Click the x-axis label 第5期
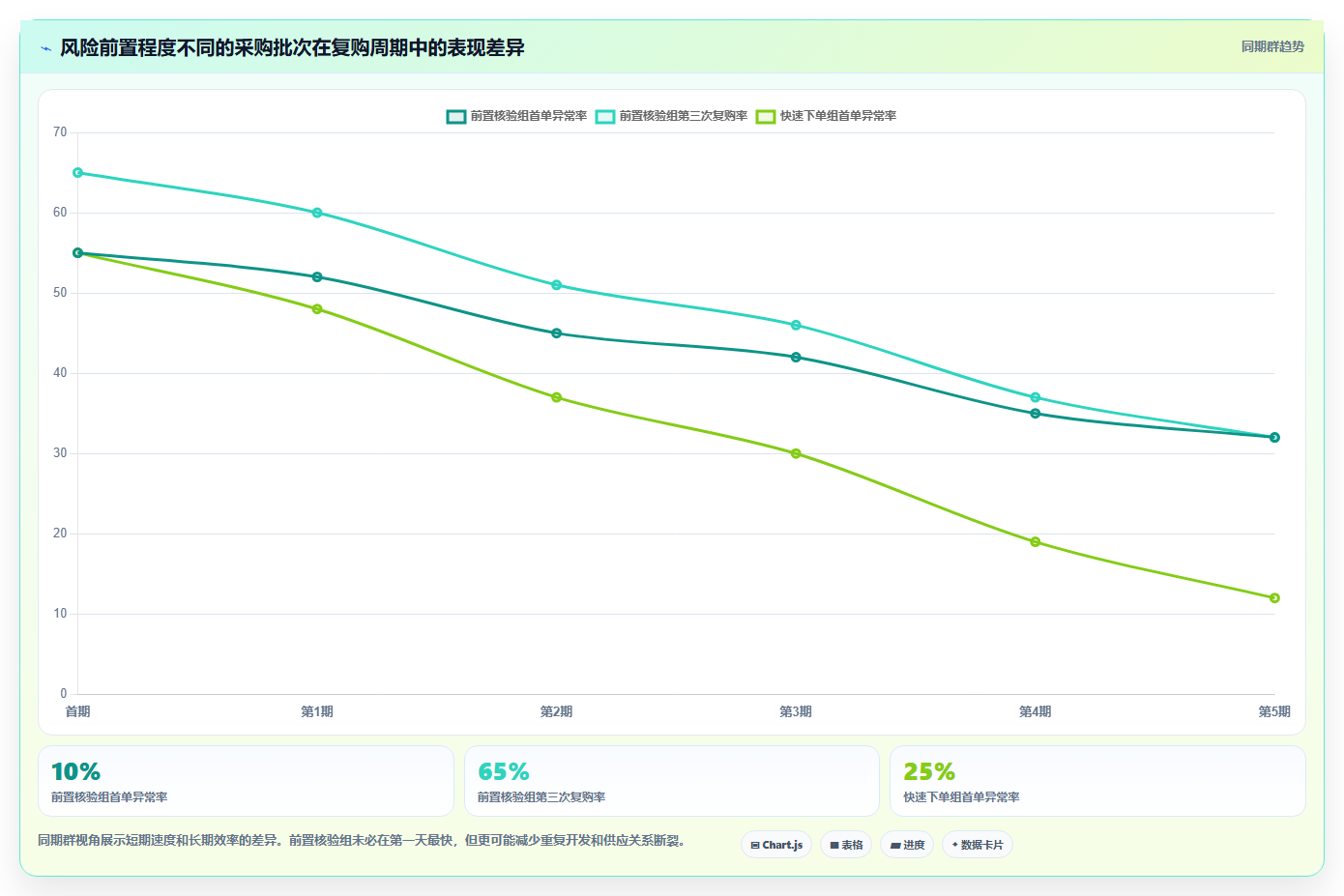 point(1274,711)
